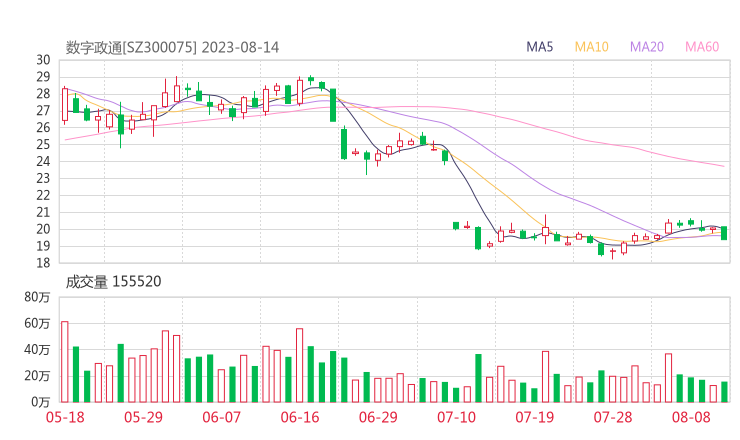Screen dimensions: 740x440
Task: Click the 80万 volume axis label
Action: 37,297
